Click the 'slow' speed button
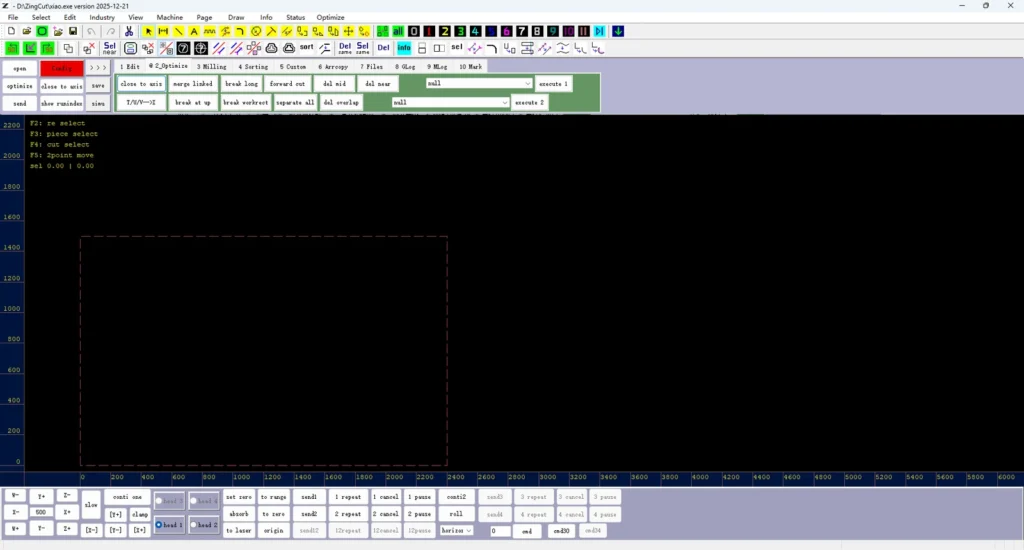This screenshot has width=1024, height=550. coord(91,505)
